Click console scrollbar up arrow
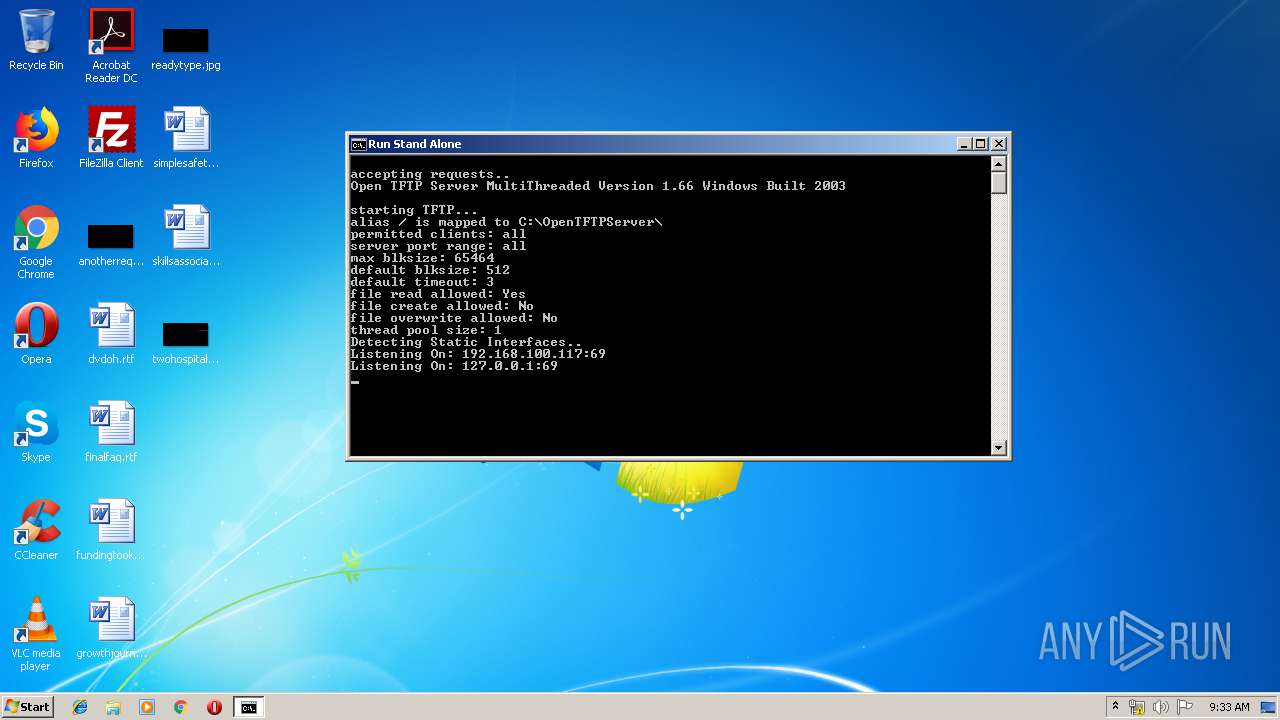The image size is (1280, 720). coord(998,164)
